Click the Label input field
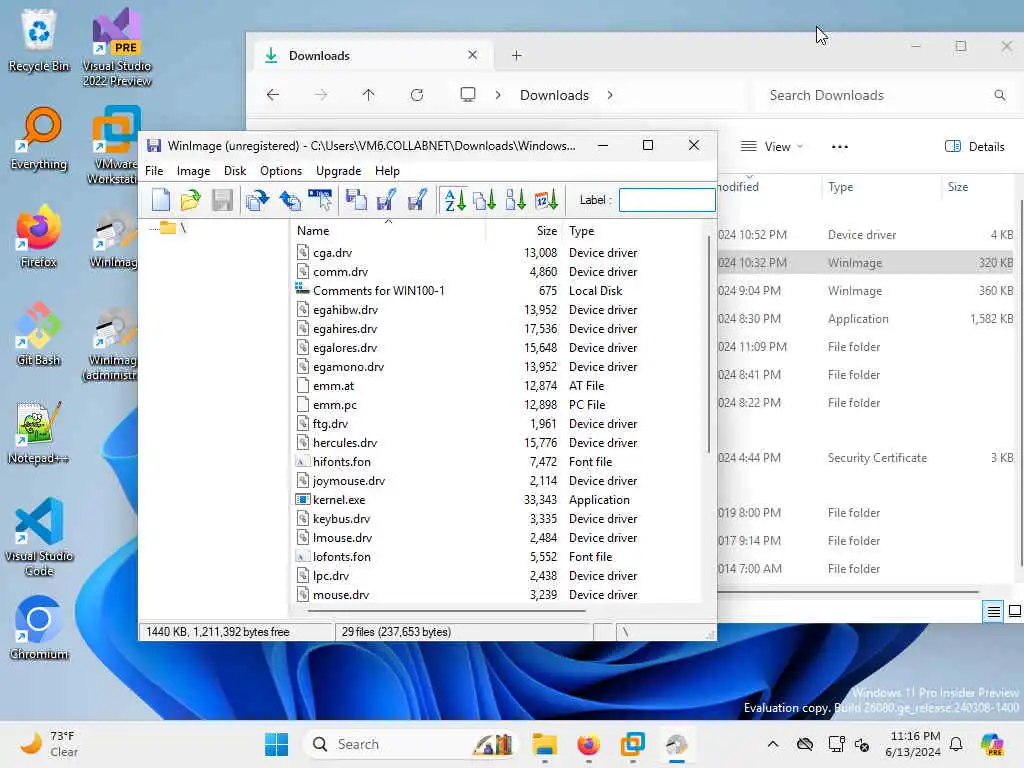Screen dimensions: 1024x768 [x=667, y=200]
